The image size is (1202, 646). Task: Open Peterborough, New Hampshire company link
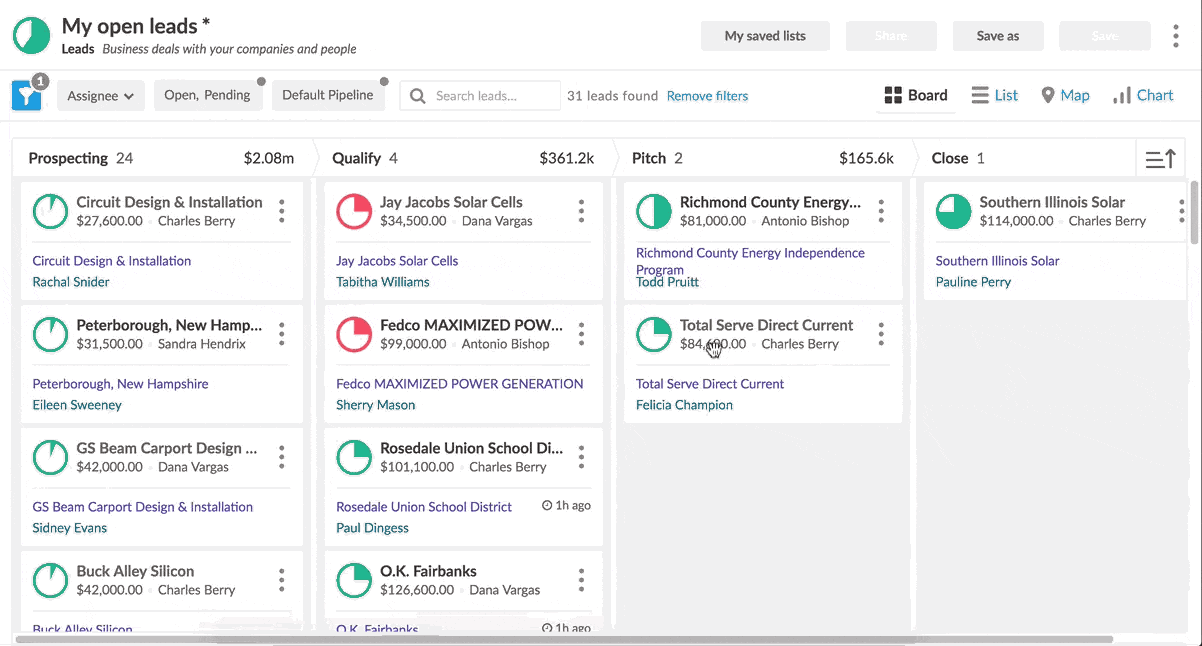pos(120,384)
